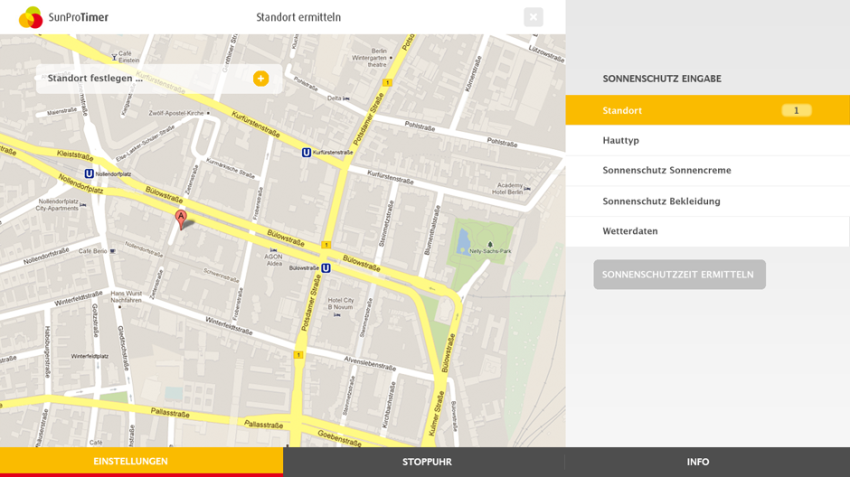Click the AGON Aldea hotel map icon
Image resolution: width=850 pixels, height=477 pixels.
tap(273, 247)
